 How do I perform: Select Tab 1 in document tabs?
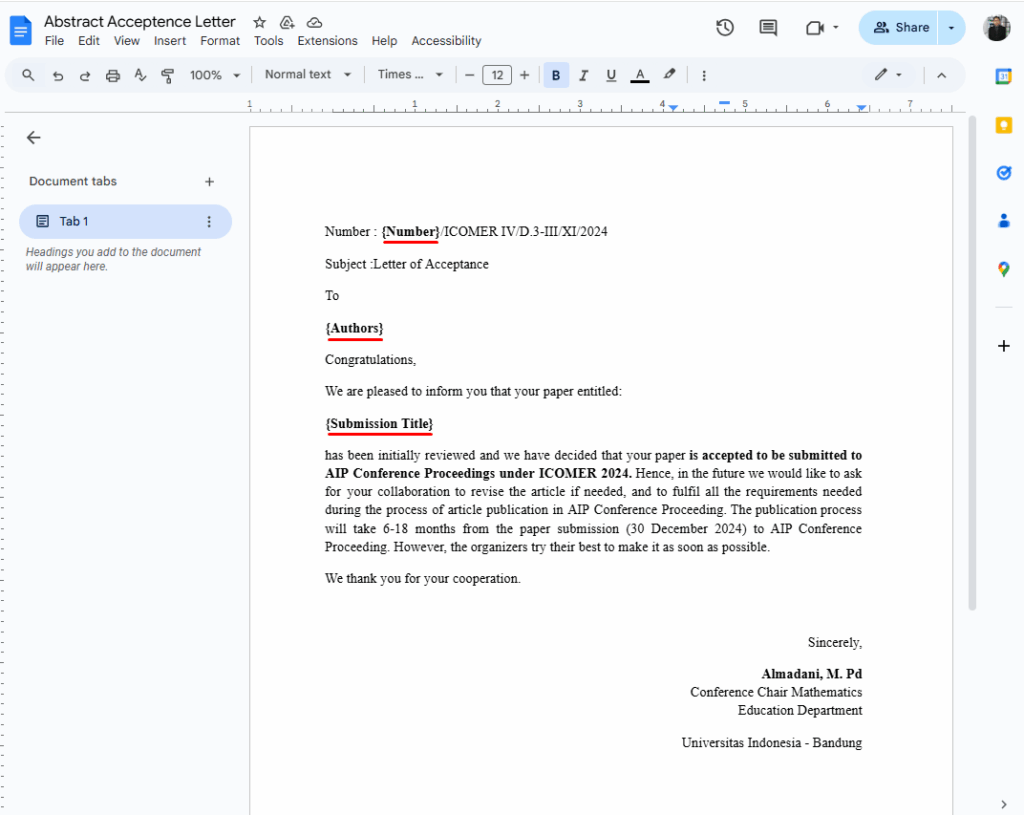(125, 221)
